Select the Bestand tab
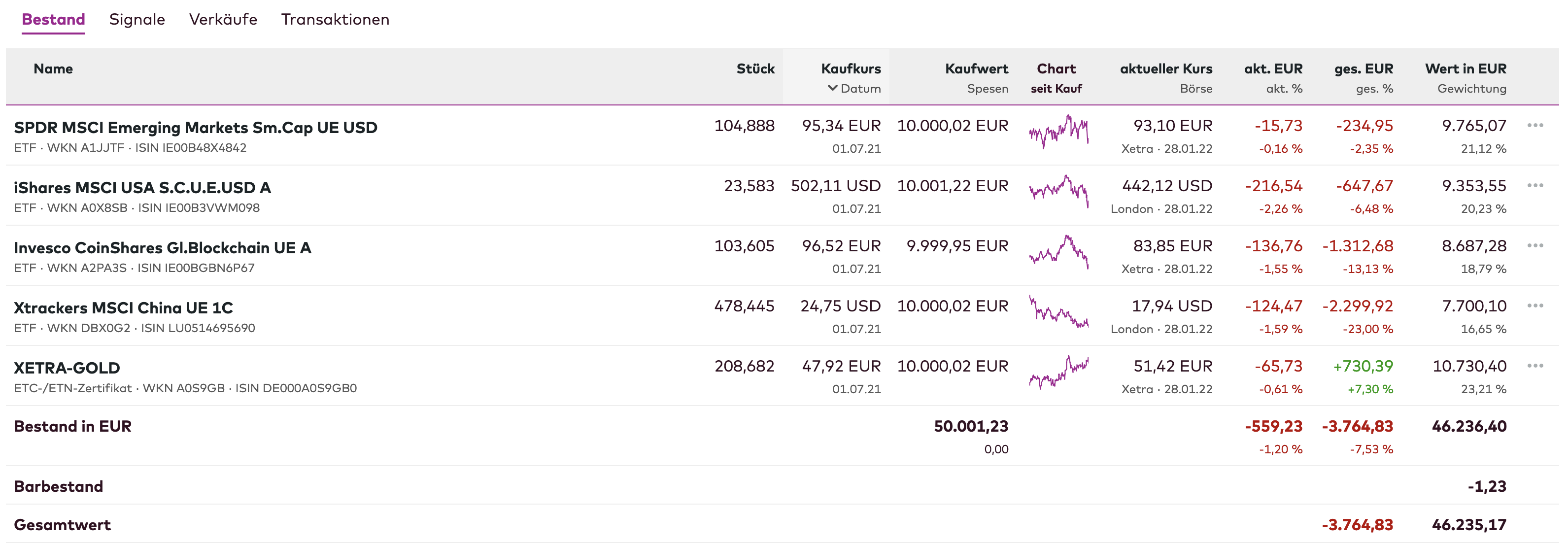 54,20
